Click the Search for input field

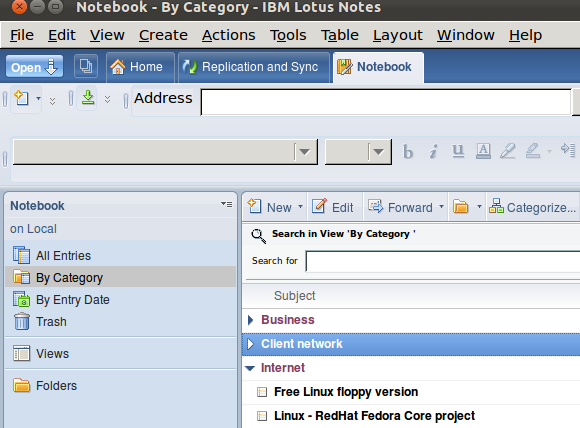[443, 261]
